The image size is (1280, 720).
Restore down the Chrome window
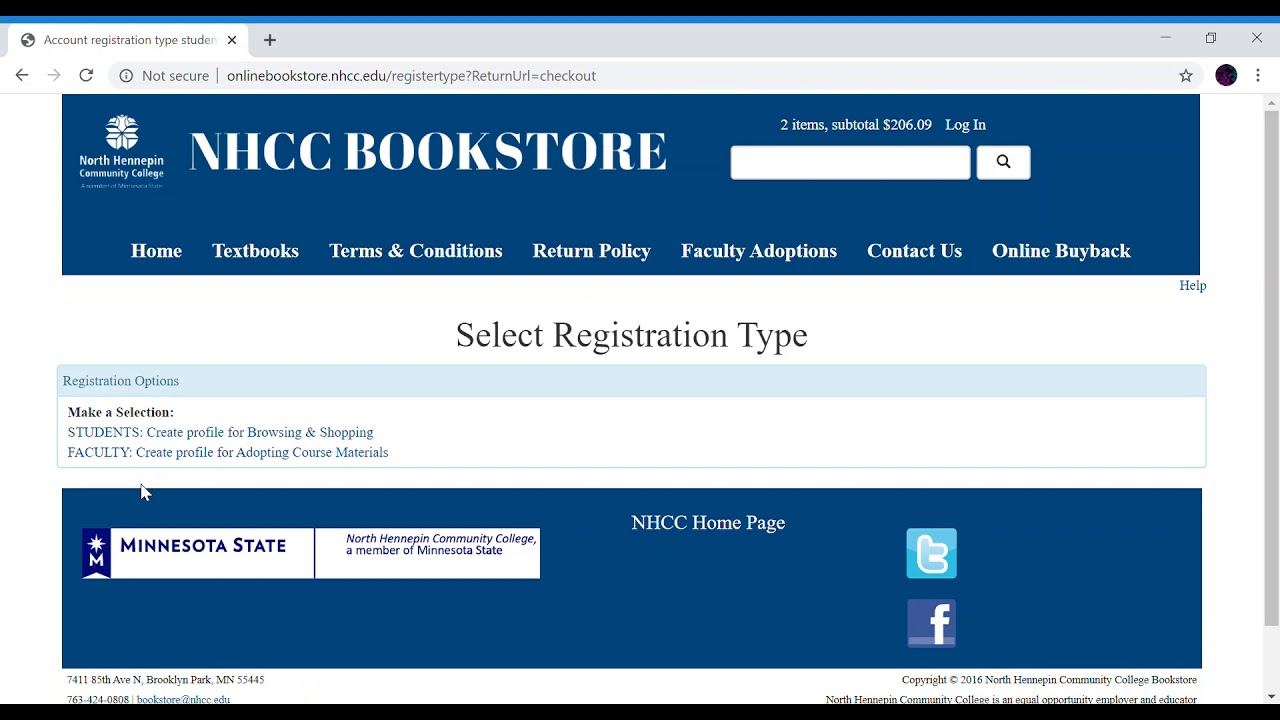[x=1211, y=38]
